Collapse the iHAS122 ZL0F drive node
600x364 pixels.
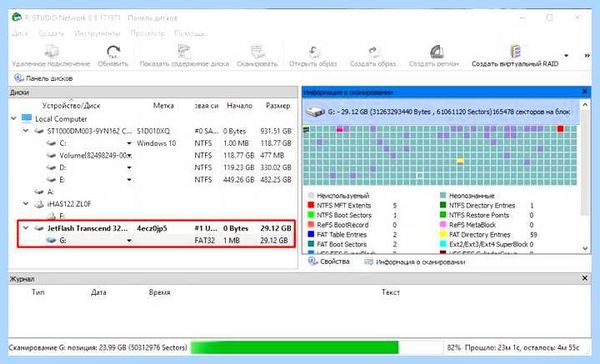pyautogui.click(x=26, y=204)
